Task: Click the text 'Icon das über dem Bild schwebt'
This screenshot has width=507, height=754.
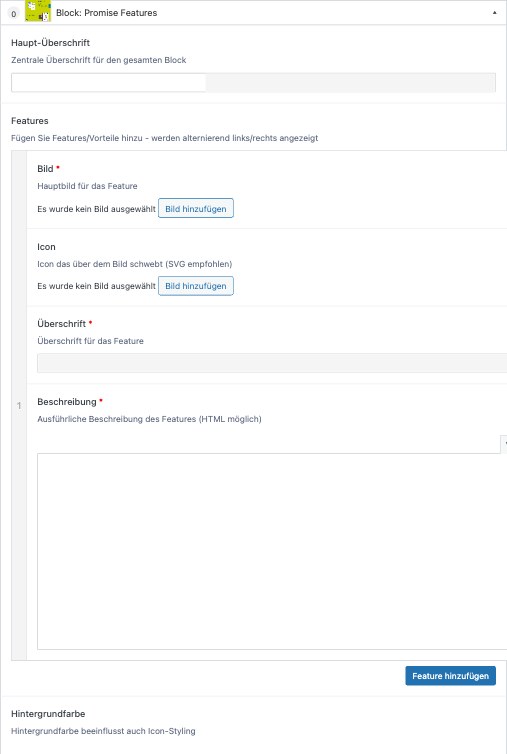Action: click(x=100, y=264)
